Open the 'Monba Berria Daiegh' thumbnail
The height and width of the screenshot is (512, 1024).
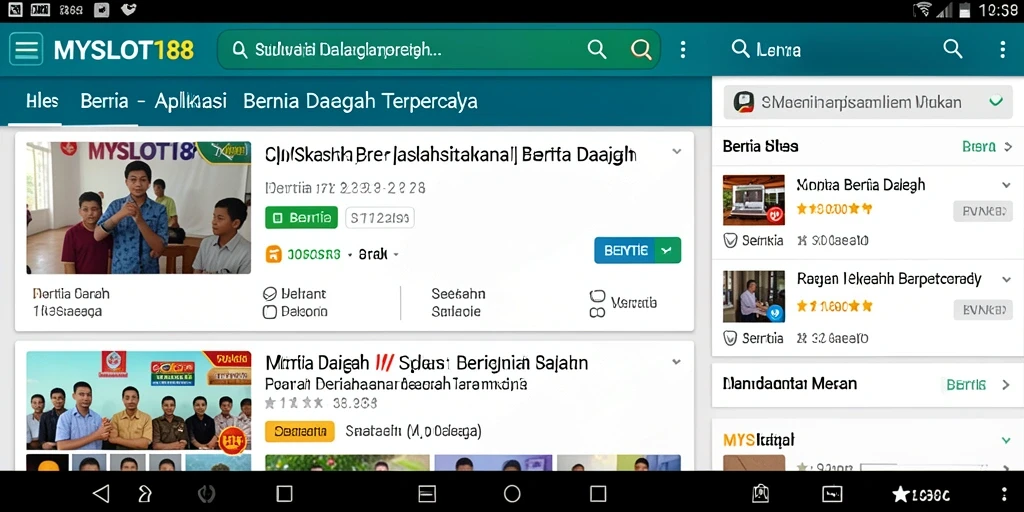click(754, 200)
